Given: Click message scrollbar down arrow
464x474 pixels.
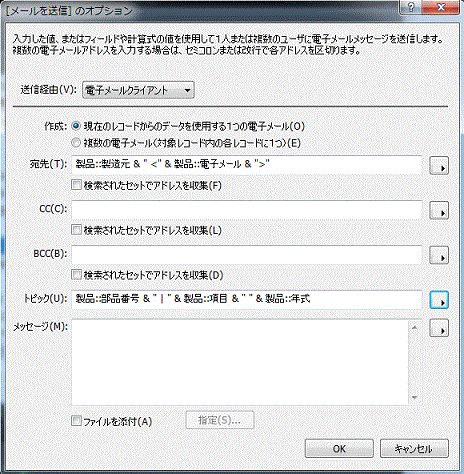Looking at the screenshot, I should tap(415, 397).
